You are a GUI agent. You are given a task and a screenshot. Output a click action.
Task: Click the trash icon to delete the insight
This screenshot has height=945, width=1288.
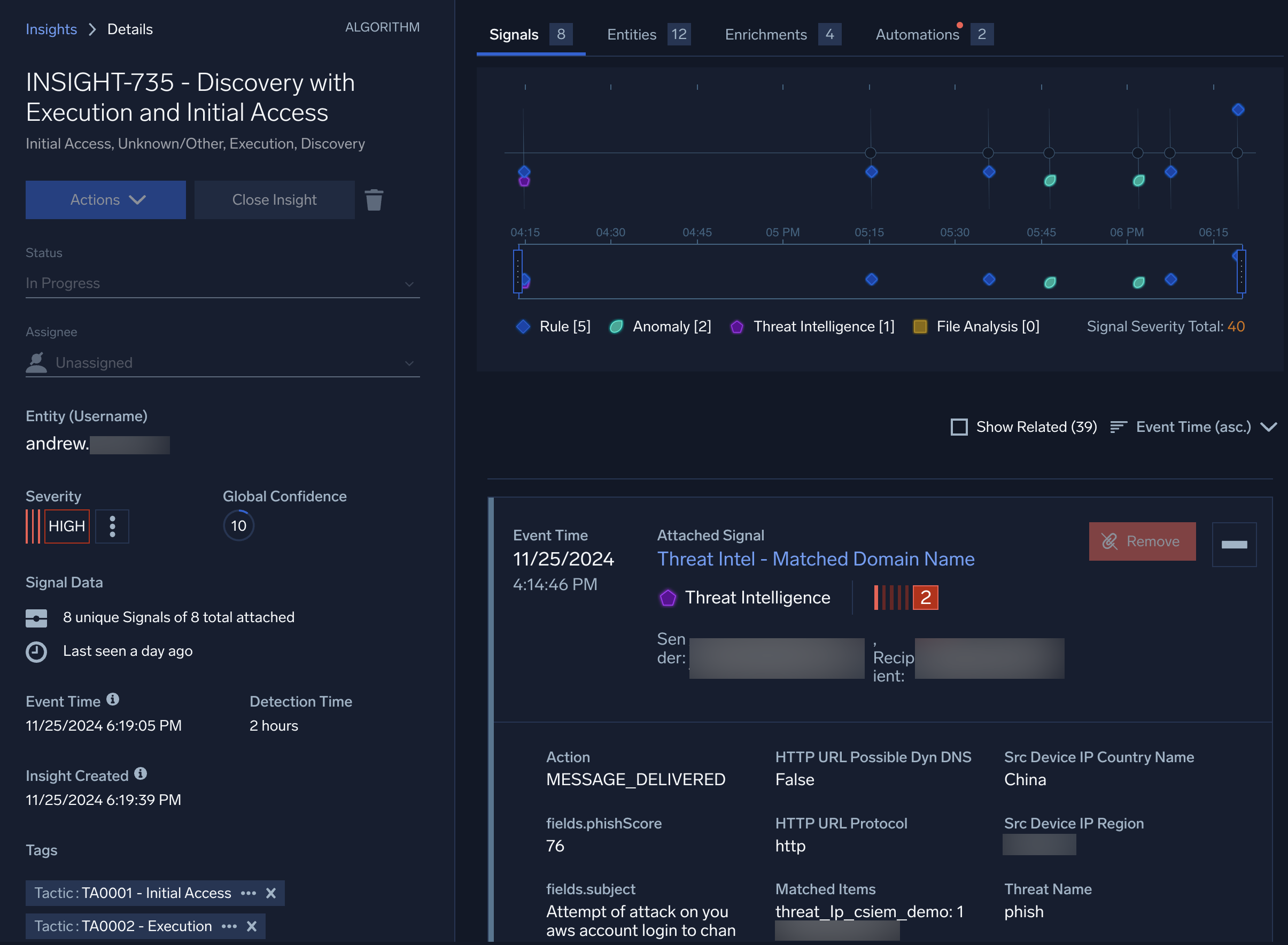click(x=375, y=200)
